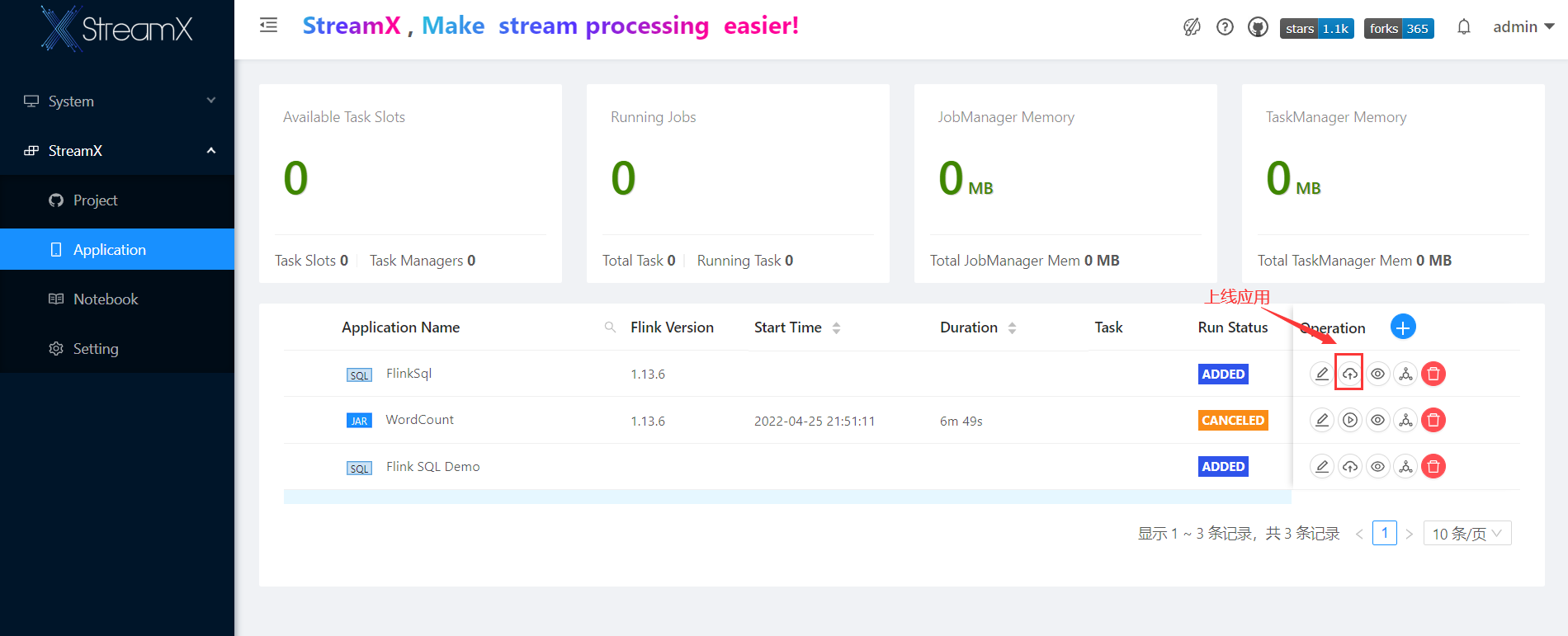Launch the FlinkSql application via cloud upload icon
Viewport: 1568px width, 636px height.
[x=1349, y=374]
